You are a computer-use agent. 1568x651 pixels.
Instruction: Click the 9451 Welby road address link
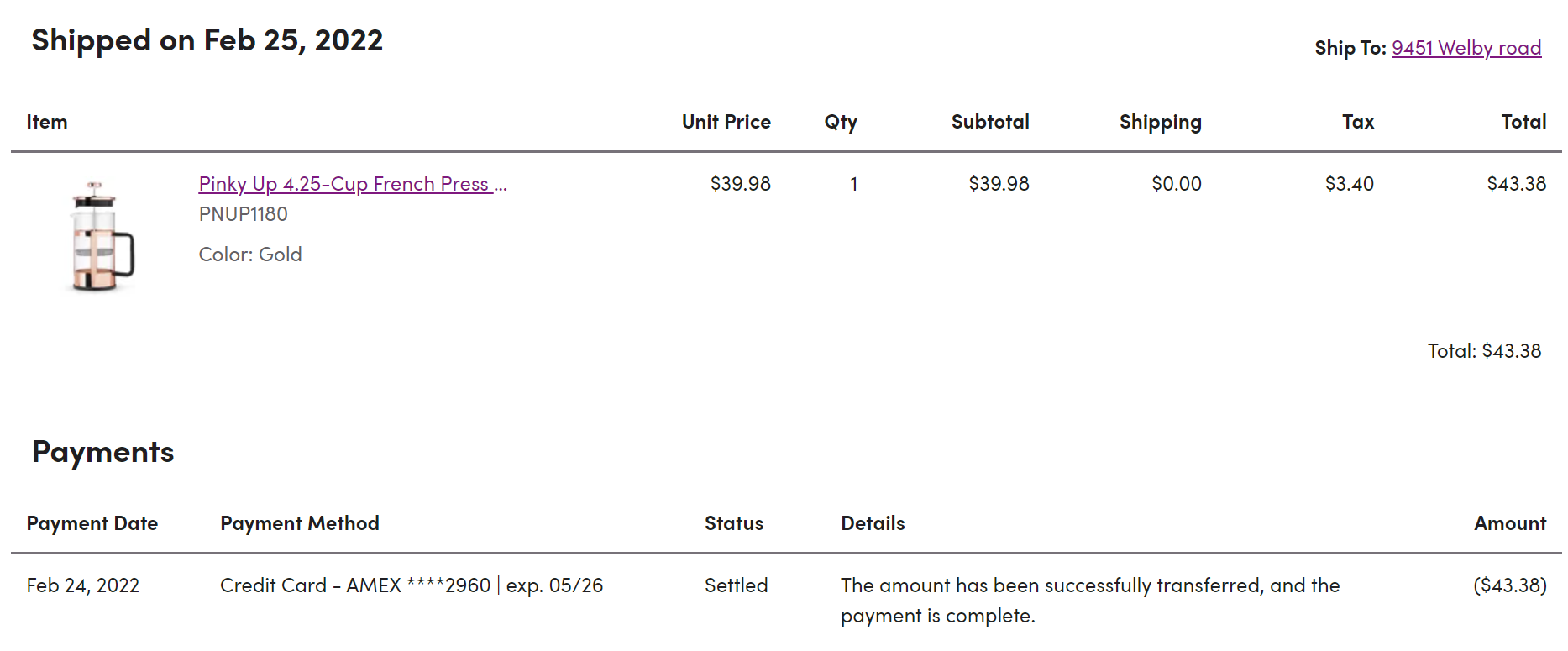pyautogui.click(x=1466, y=48)
